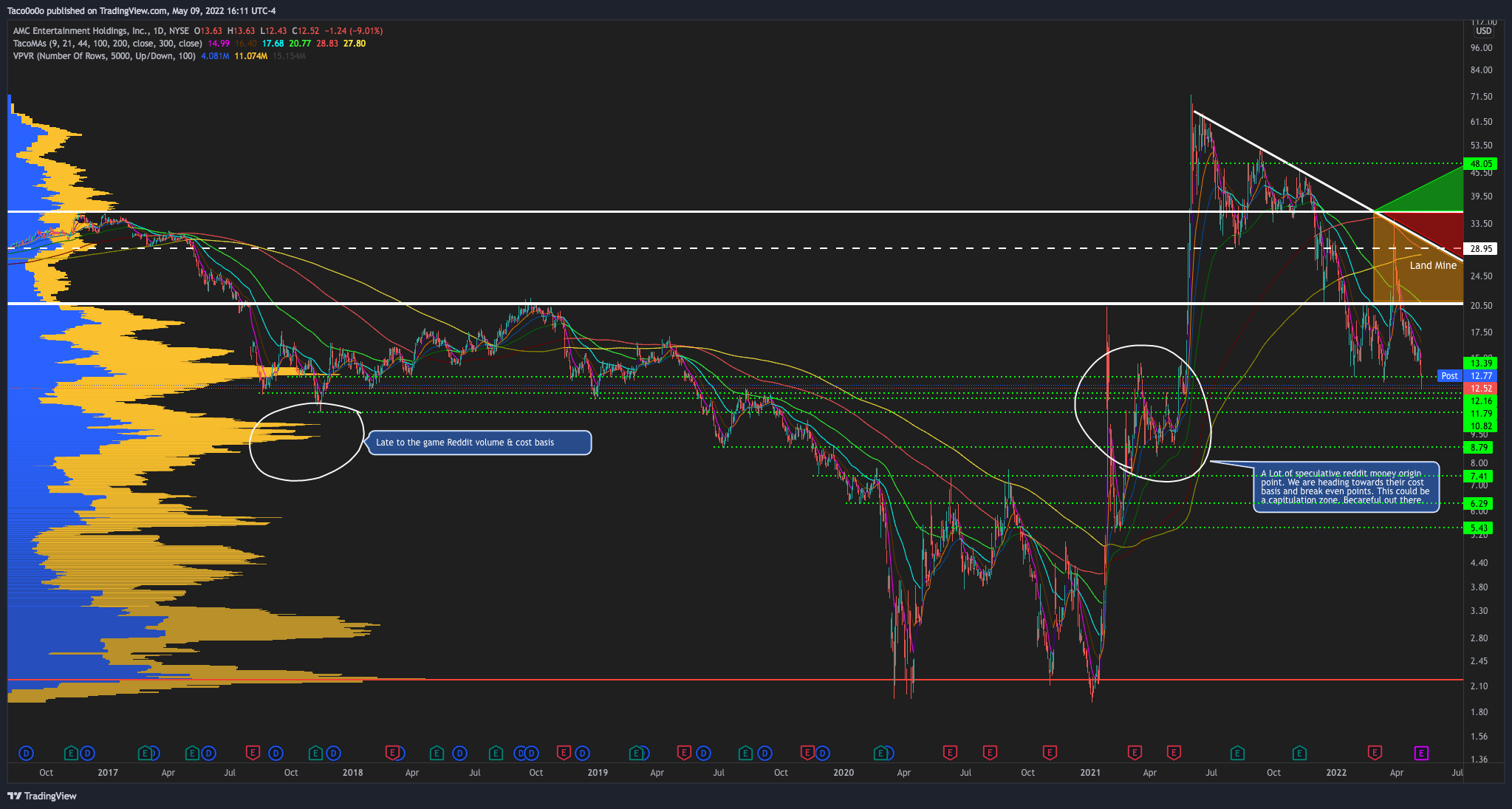This screenshot has height=809, width=1512.
Task: Click the Land Mine annotation text
Action: (x=1433, y=265)
